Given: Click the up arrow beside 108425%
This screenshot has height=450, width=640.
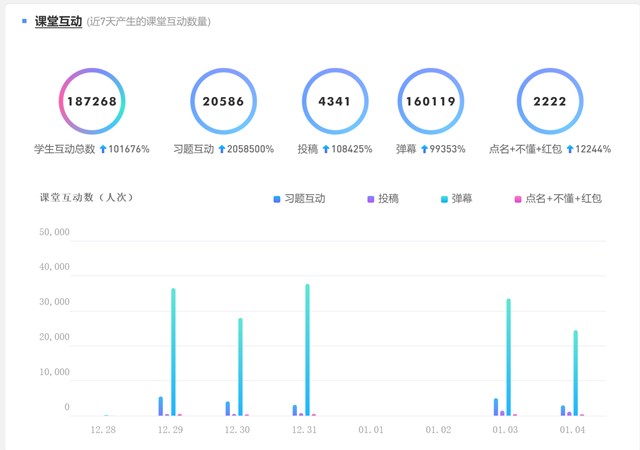Looking at the screenshot, I should pyautogui.click(x=326, y=149).
